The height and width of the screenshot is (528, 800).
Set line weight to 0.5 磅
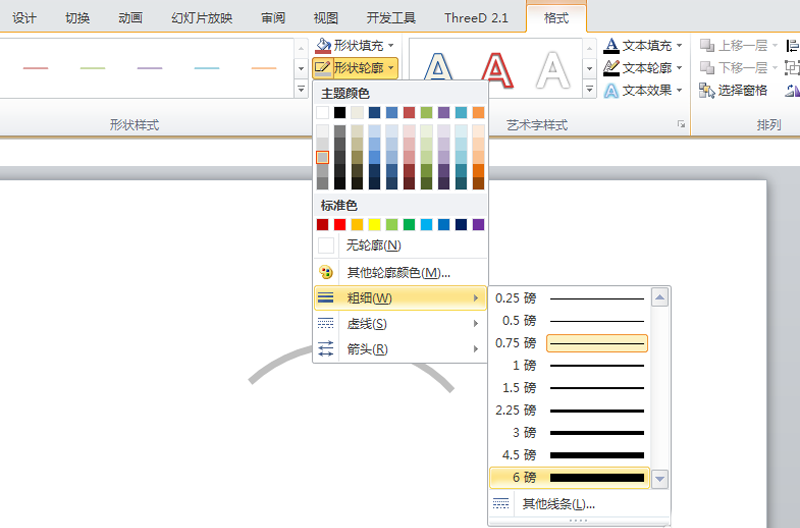tap(569, 320)
